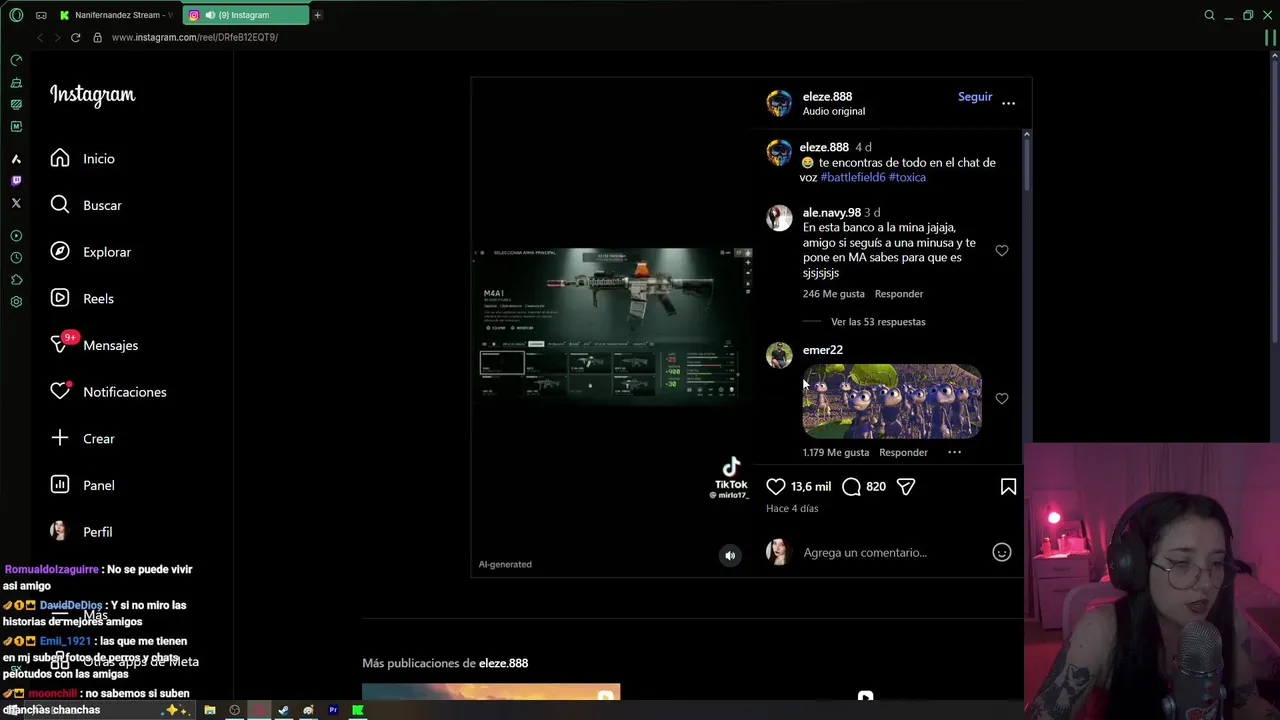Open emoji picker in comment box
The height and width of the screenshot is (720, 1280).
click(1001, 552)
